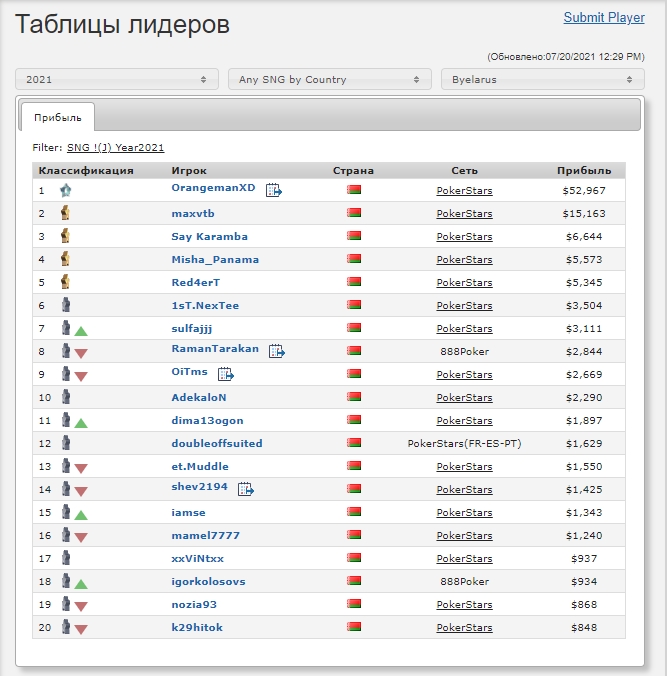Screen dimensions: 667x676
Task: Open player RamanTarakan profile
Action: (215, 348)
